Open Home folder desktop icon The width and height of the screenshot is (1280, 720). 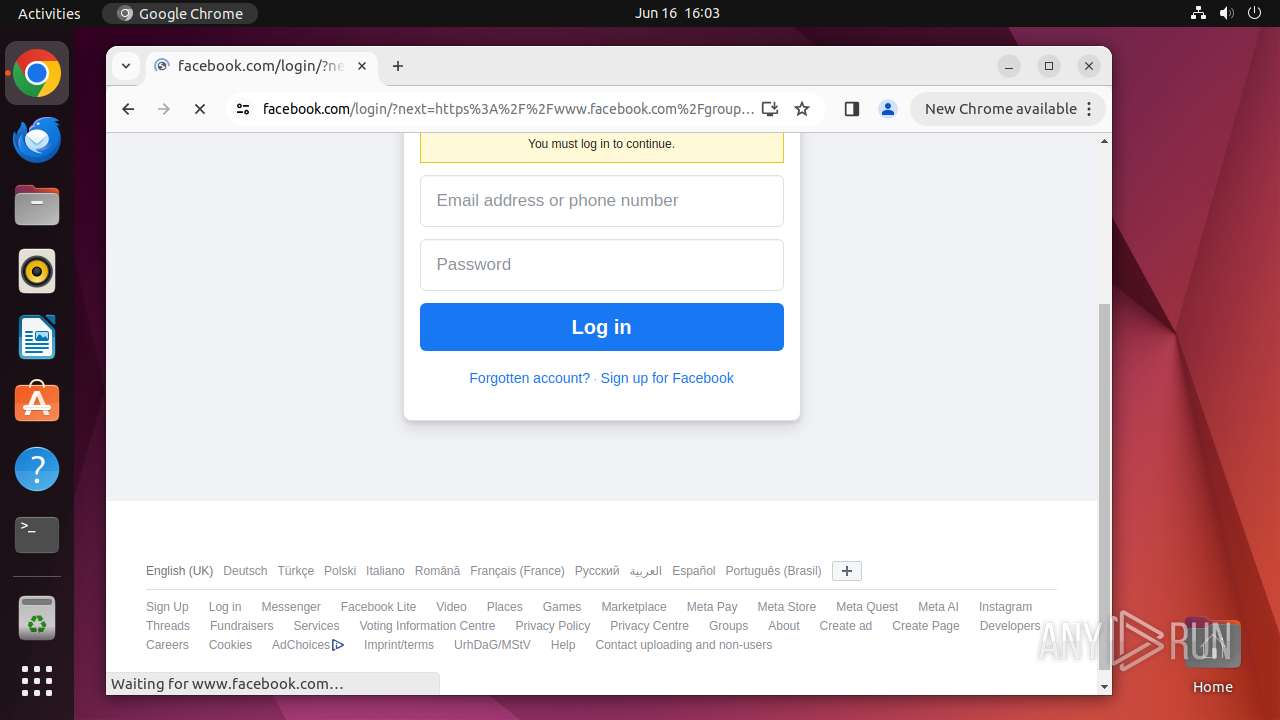click(1212, 656)
